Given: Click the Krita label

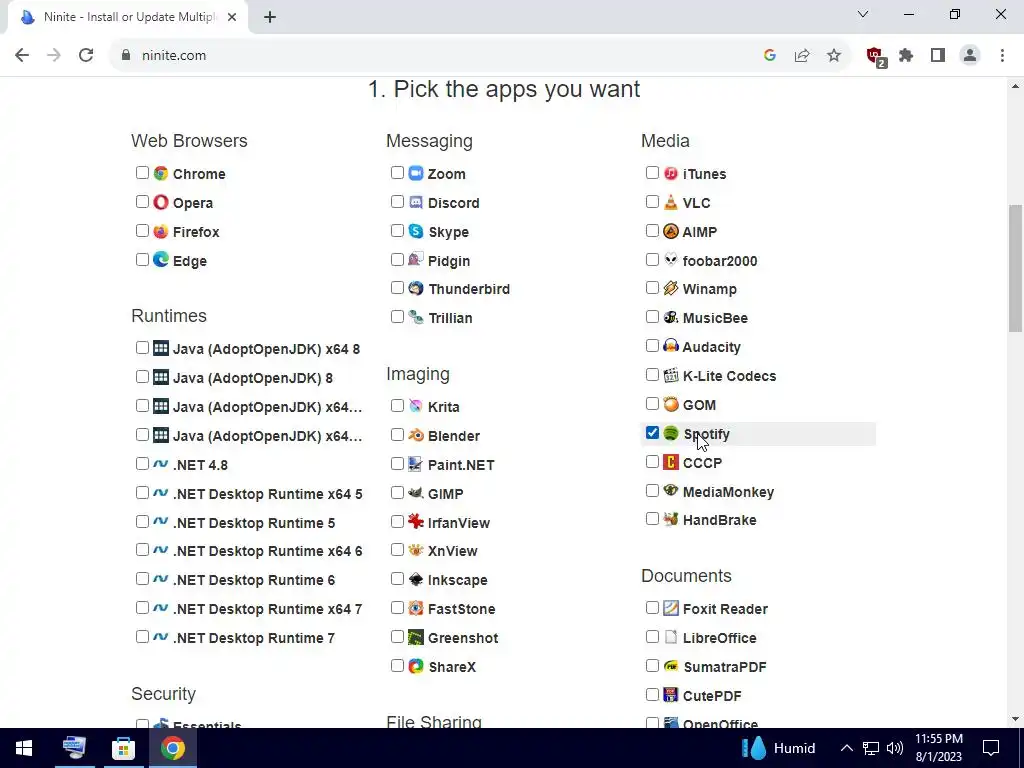Looking at the screenshot, I should point(443,407).
